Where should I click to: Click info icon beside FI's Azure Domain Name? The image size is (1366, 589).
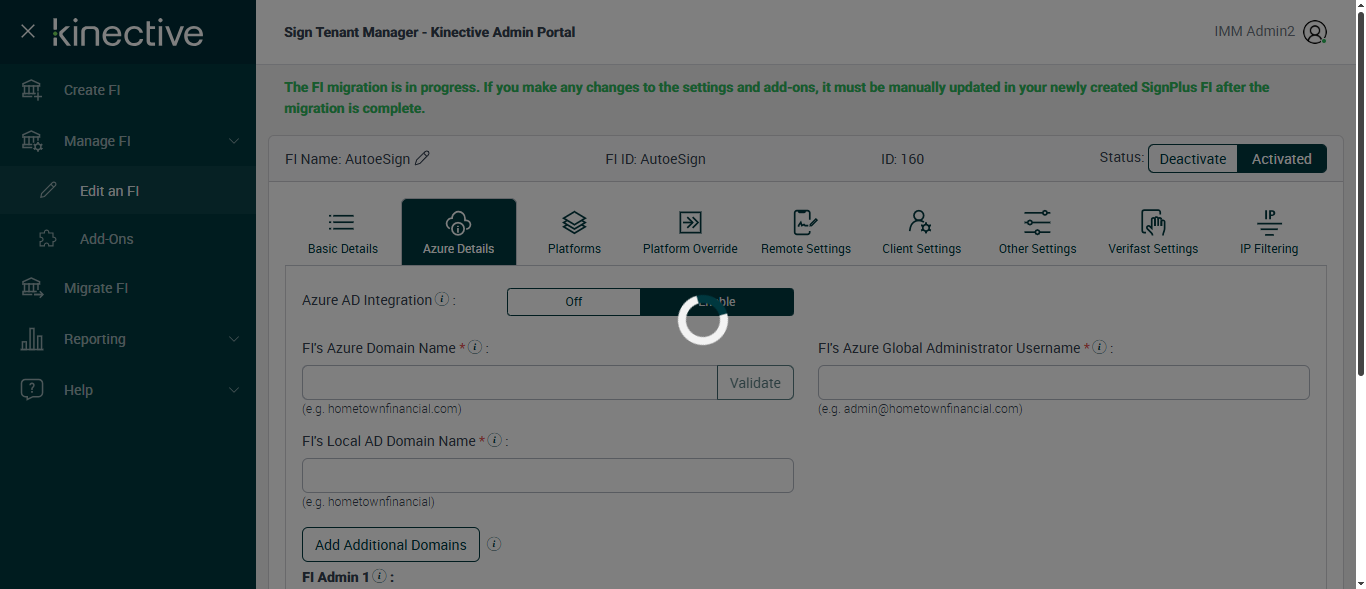475,348
